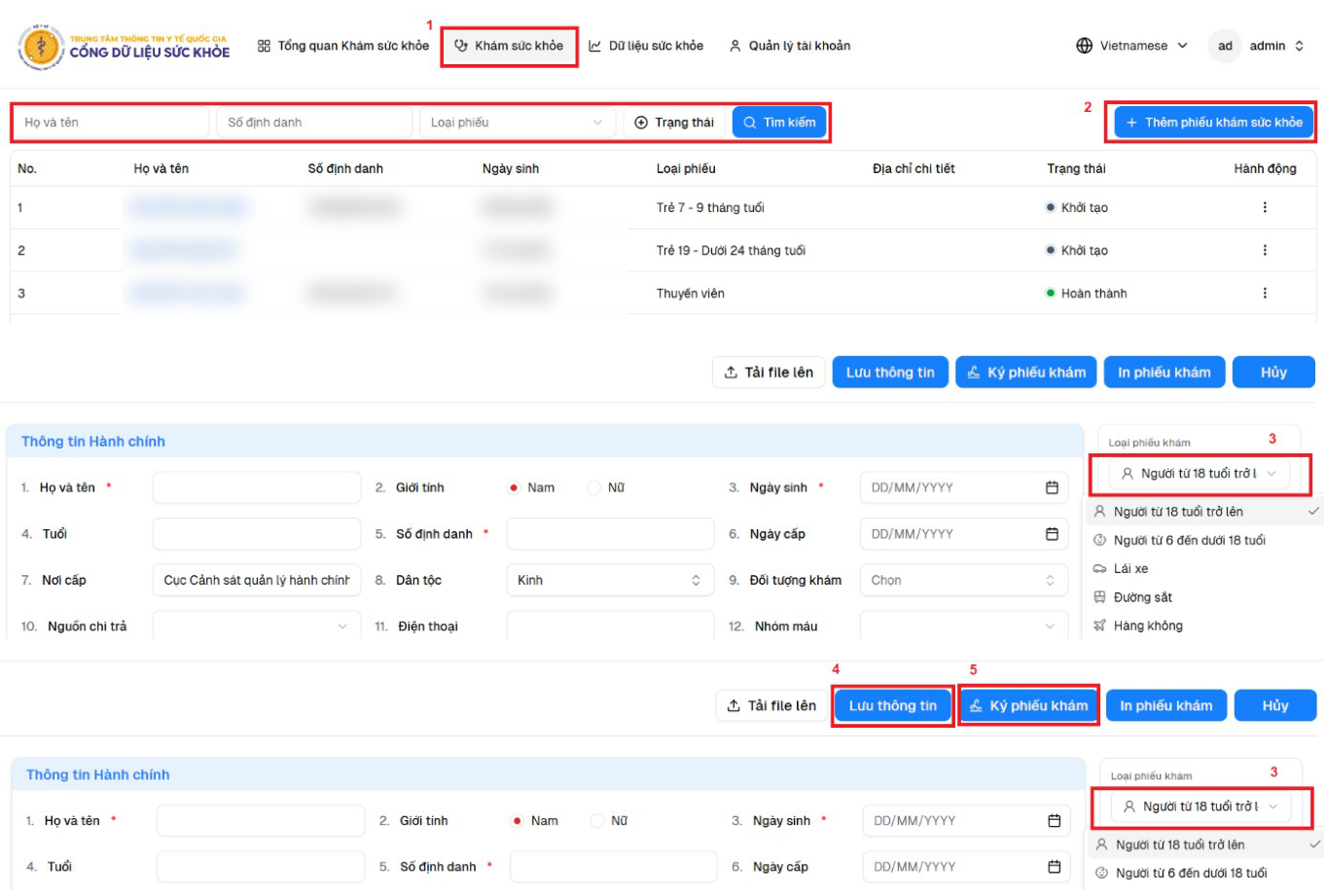This screenshot has width=1325, height=896.
Task: Expand the Loại phiếu filter dropdown
Action: [517, 123]
